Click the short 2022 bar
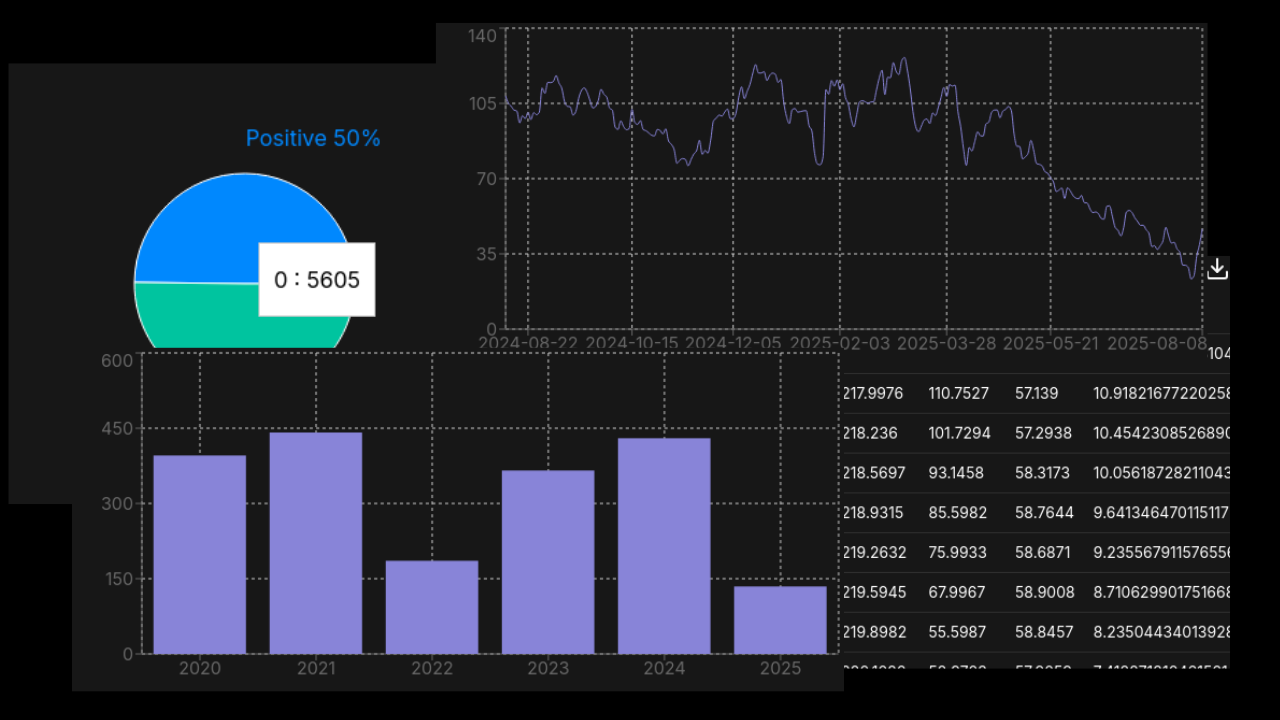This screenshot has width=1280, height=720. (x=431, y=608)
